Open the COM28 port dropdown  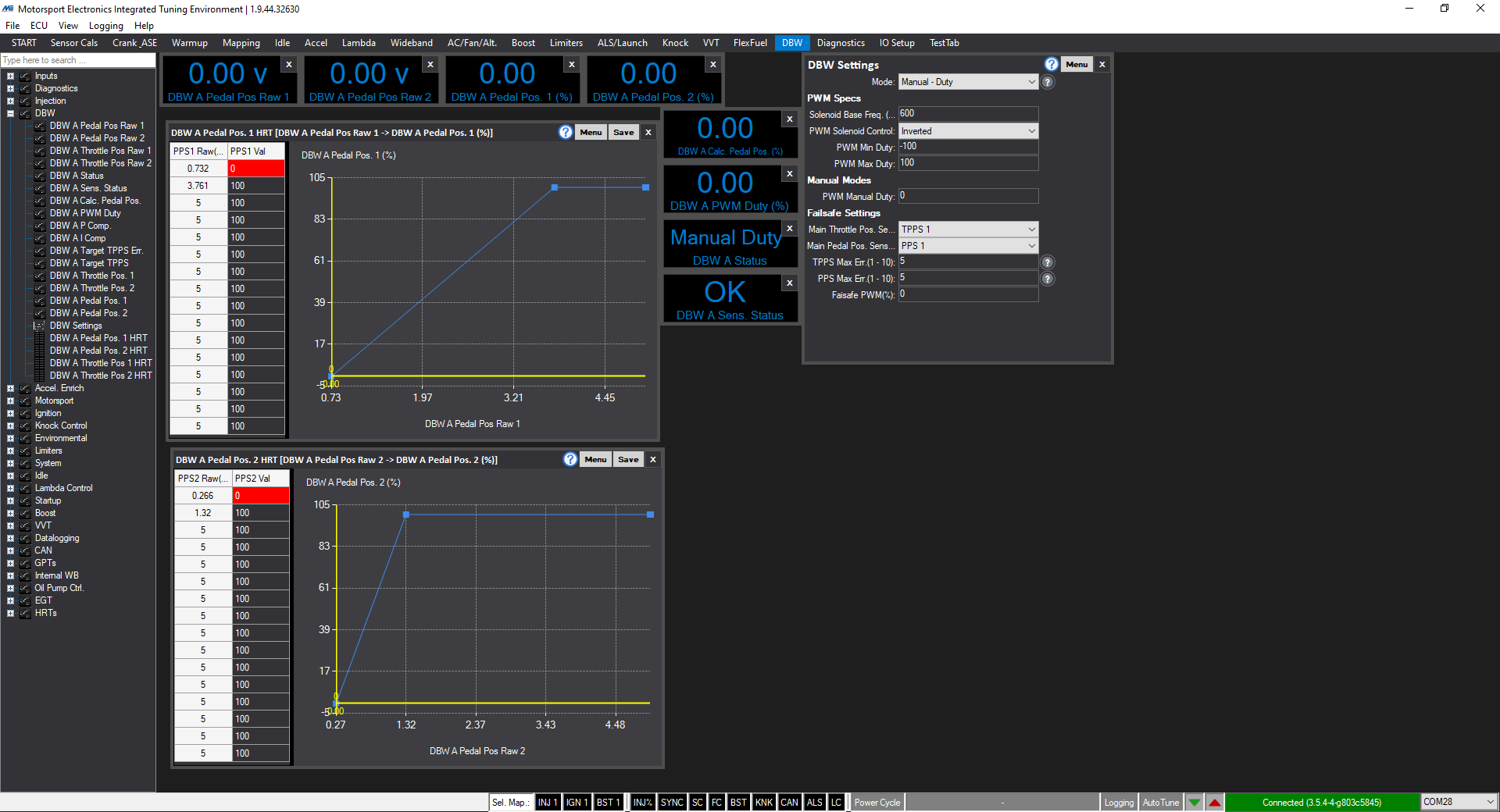pyautogui.click(x=1459, y=803)
